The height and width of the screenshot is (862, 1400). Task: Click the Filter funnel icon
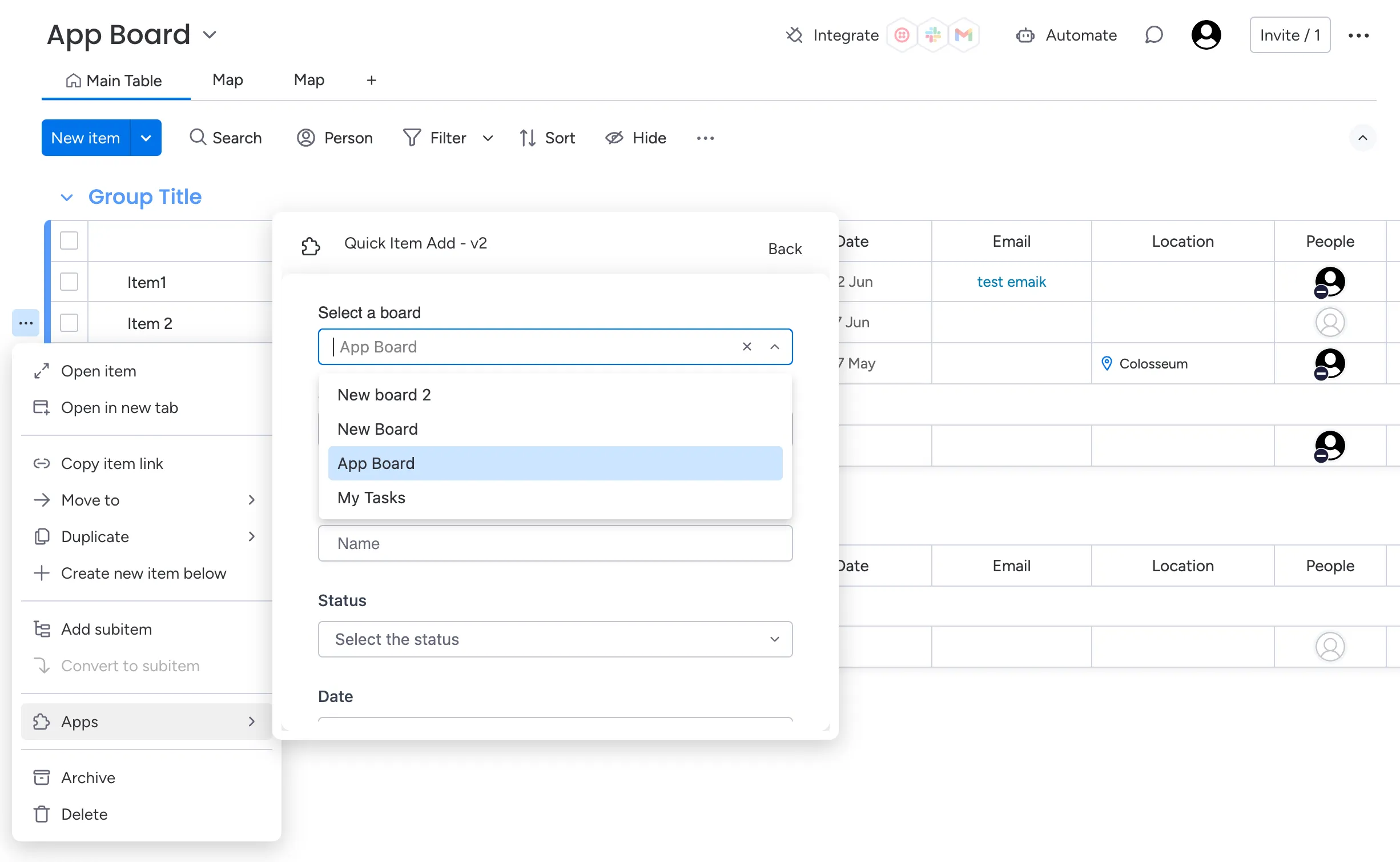[x=413, y=138]
